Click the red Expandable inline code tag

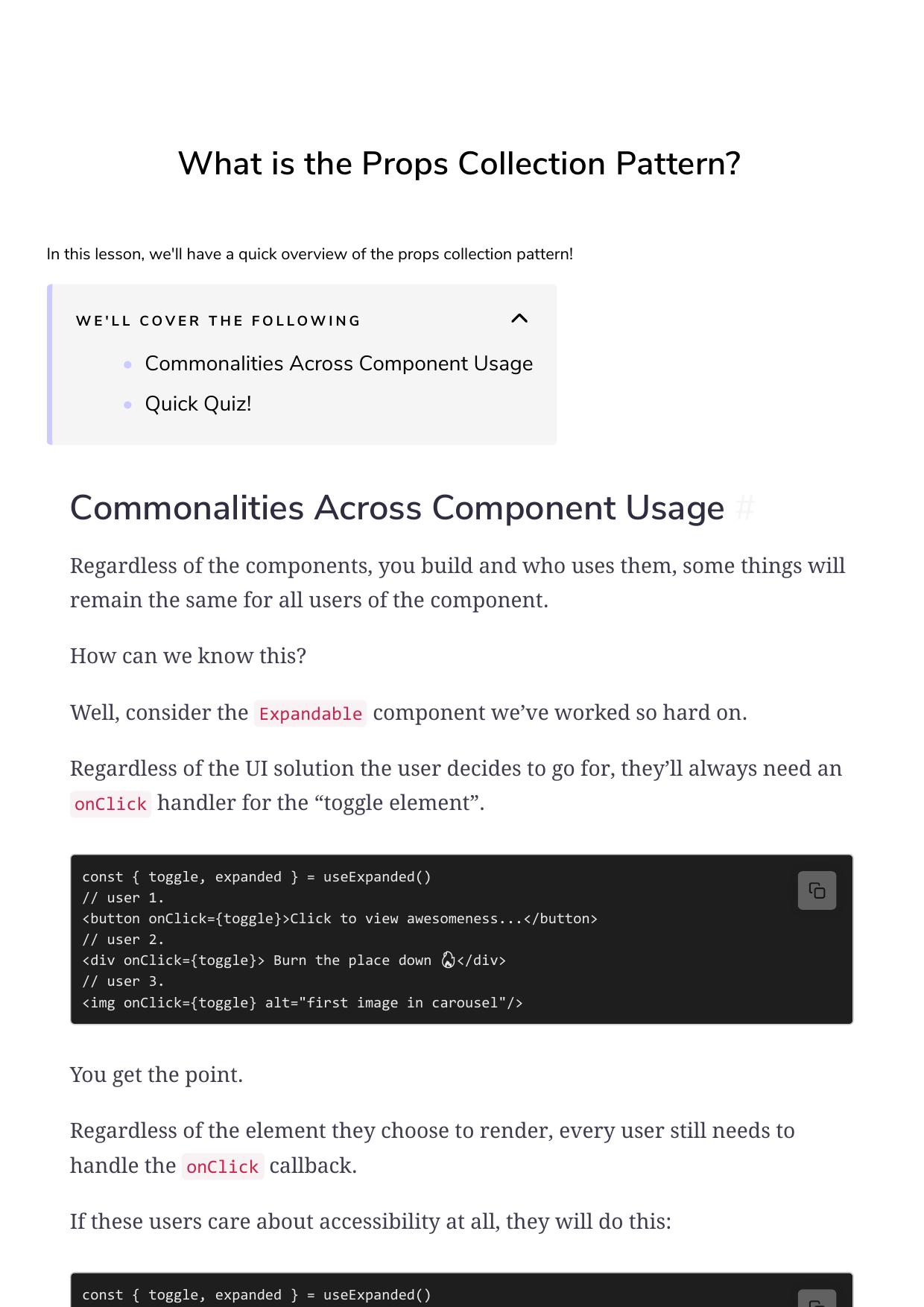[x=310, y=714]
